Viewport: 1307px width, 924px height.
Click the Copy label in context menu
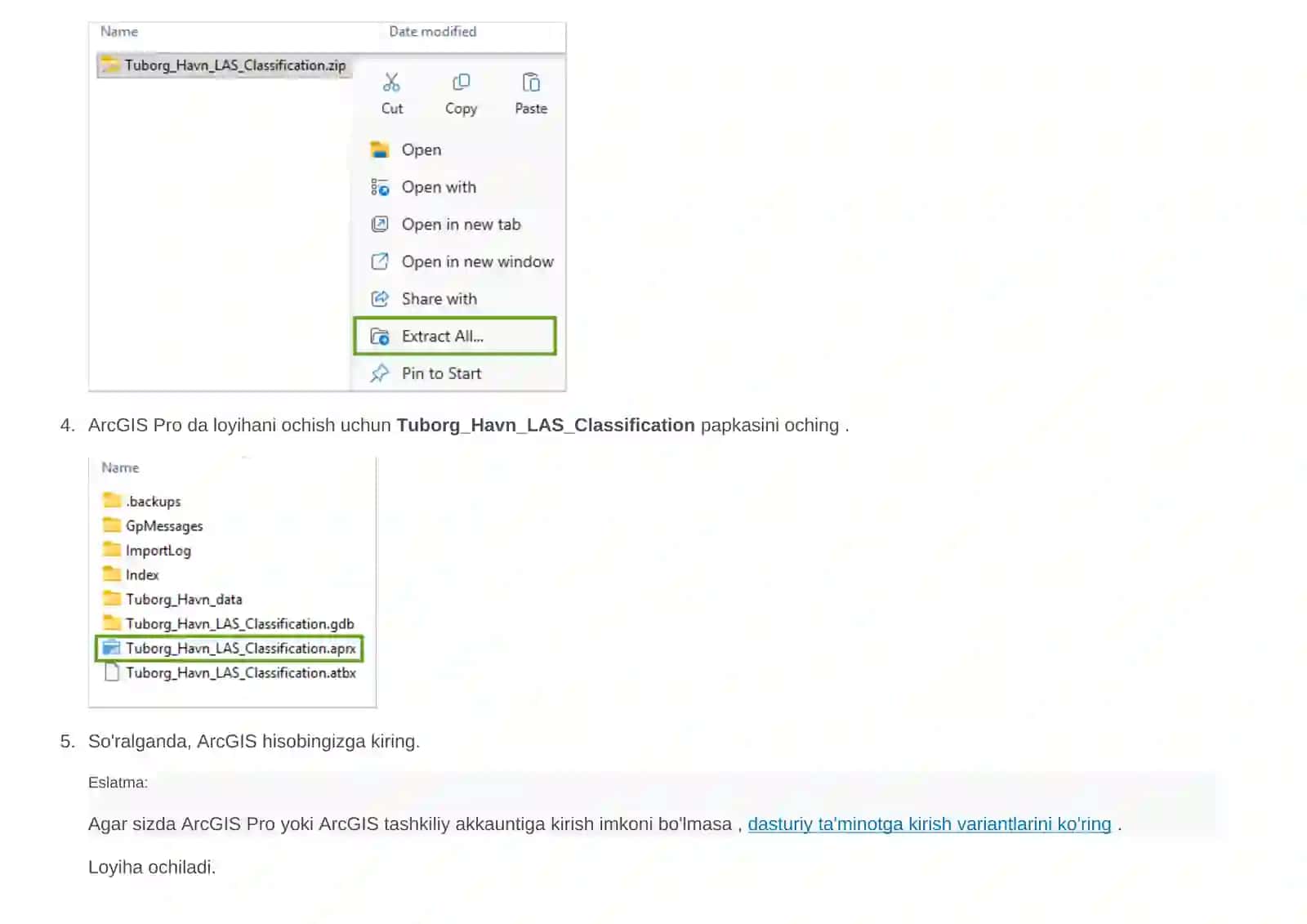coord(462,109)
